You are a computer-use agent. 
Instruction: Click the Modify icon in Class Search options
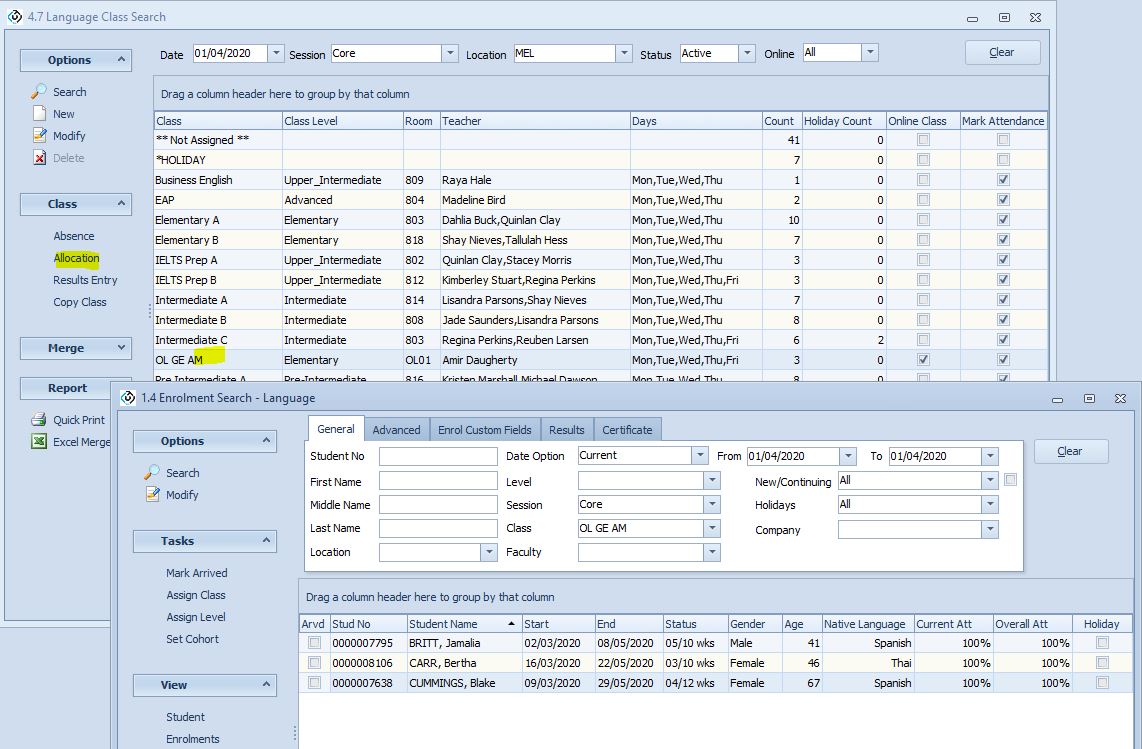(39, 135)
